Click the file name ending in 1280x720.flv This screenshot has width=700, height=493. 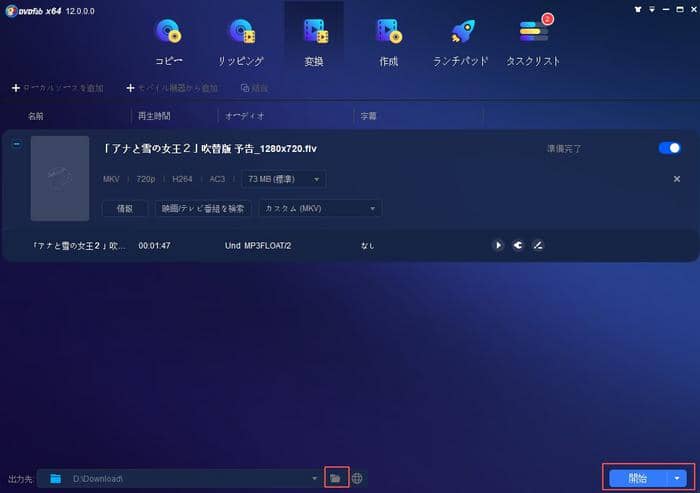(209, 149)
